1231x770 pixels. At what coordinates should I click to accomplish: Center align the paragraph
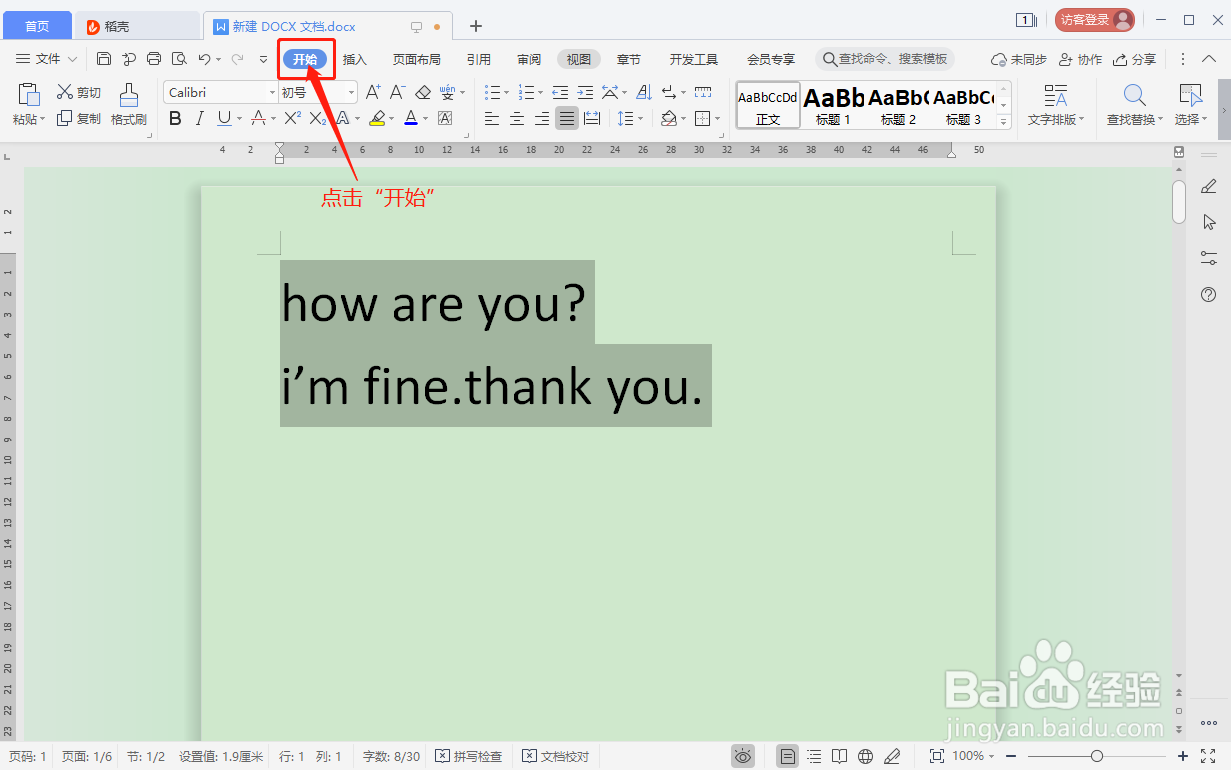pos(517,119)
